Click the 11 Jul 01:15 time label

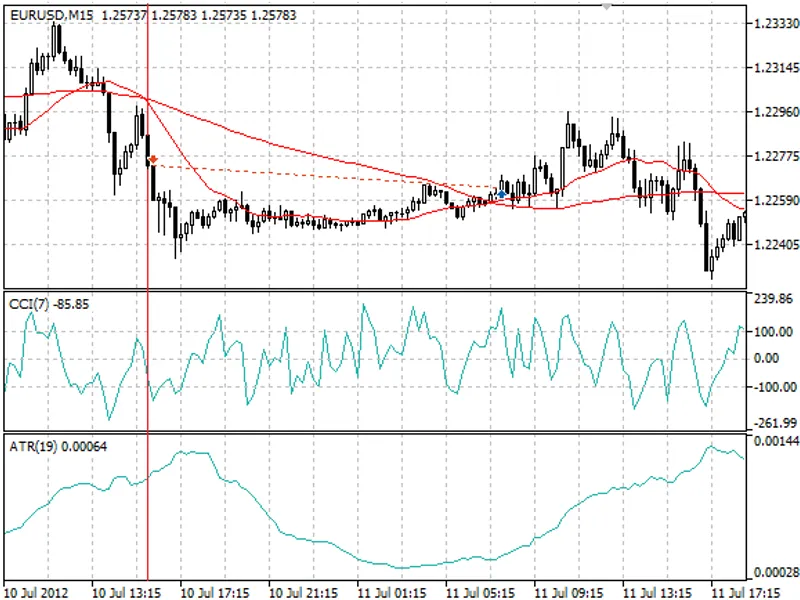click(391, 593)
